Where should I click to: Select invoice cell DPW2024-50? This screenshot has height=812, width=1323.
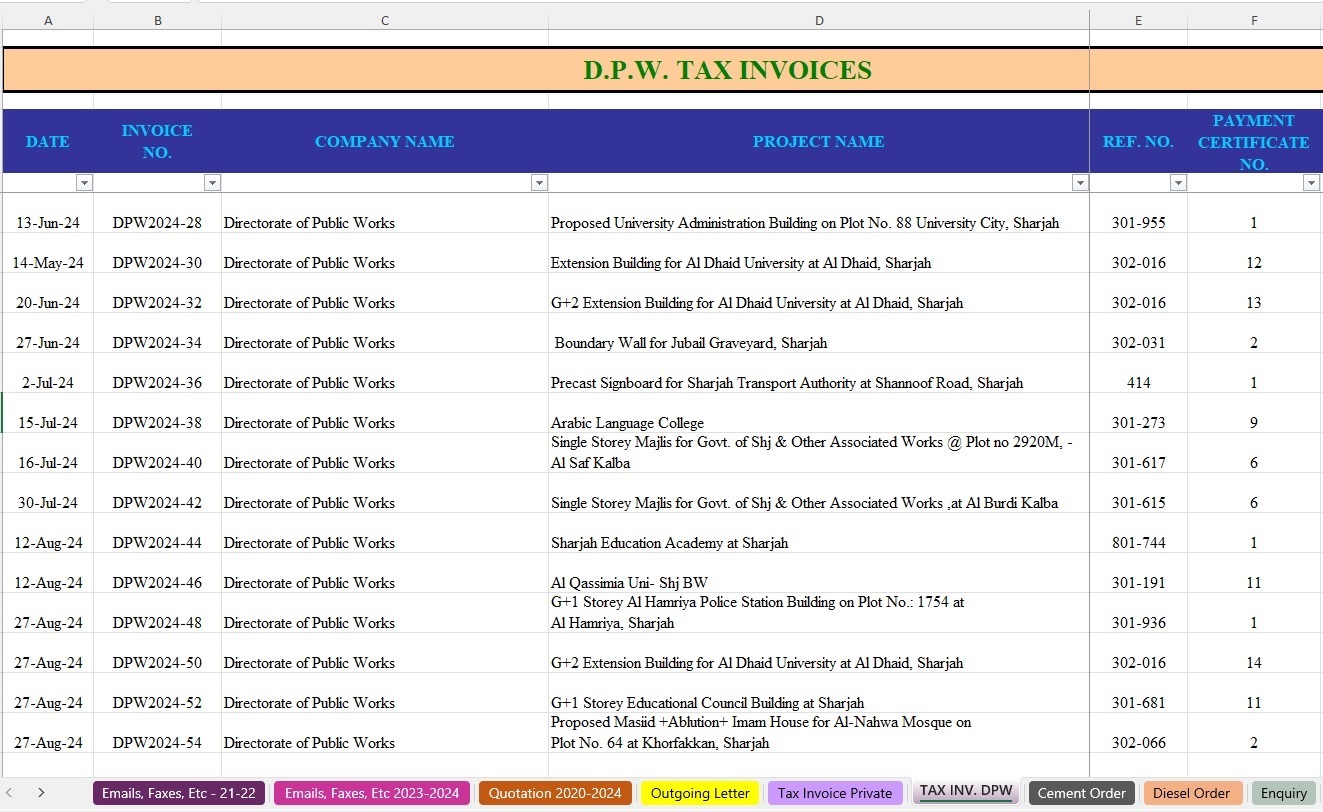157,654
